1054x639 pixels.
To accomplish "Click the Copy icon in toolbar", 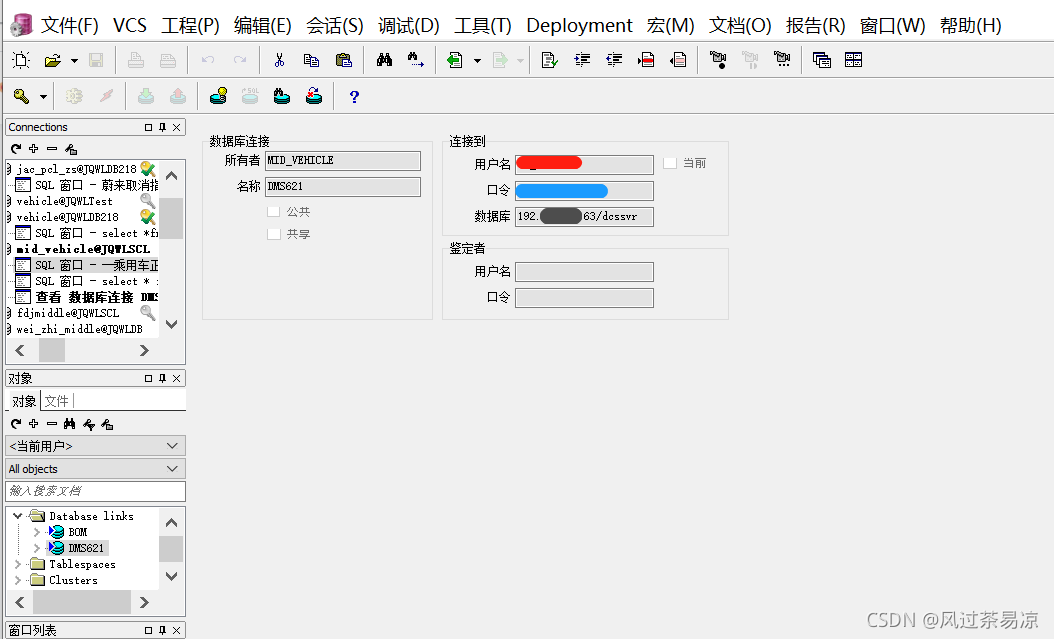I will (x=311, y=60).
